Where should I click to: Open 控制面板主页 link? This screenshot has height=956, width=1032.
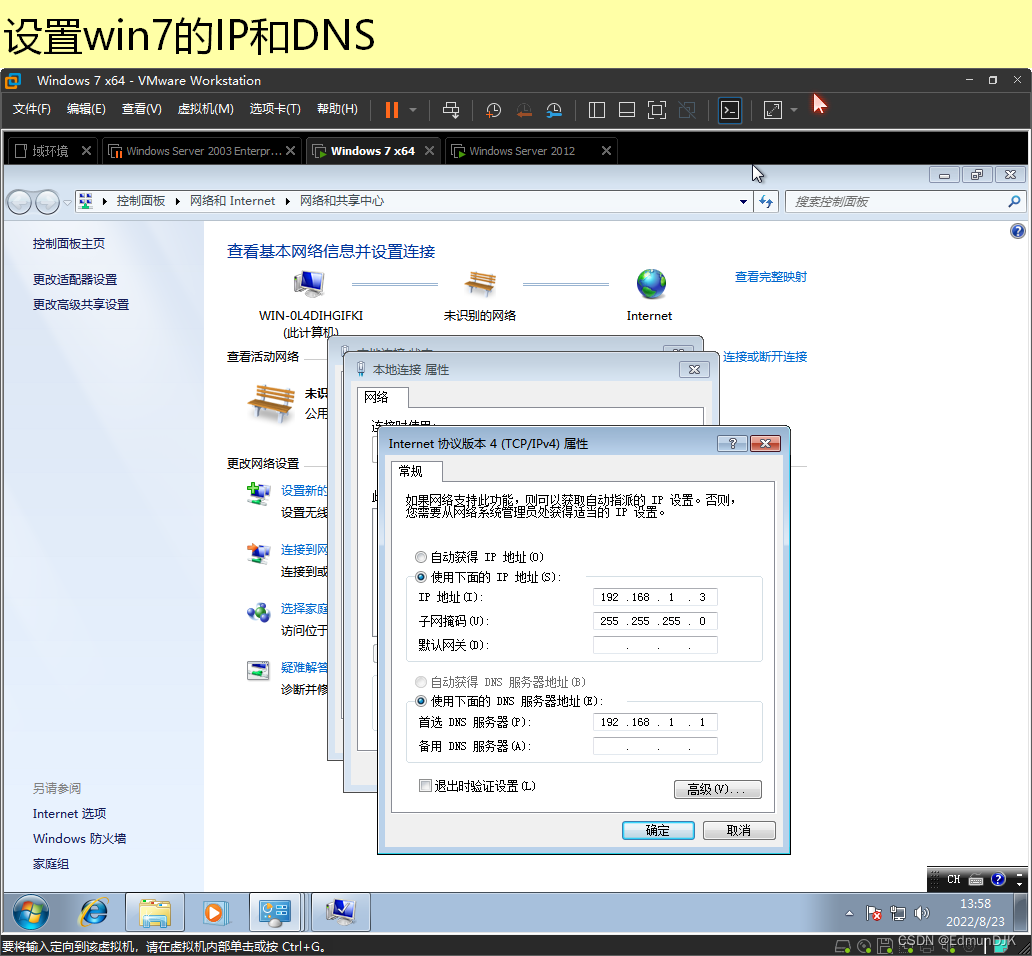[x=69, y=243]
